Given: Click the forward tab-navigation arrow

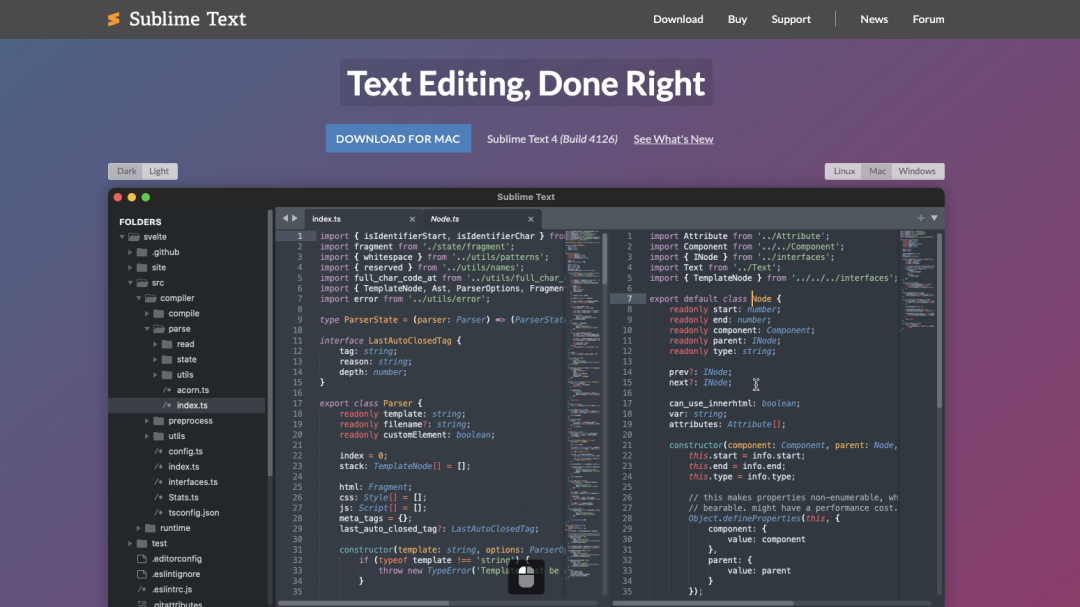Looking at the screenshot, I should 295,218.
